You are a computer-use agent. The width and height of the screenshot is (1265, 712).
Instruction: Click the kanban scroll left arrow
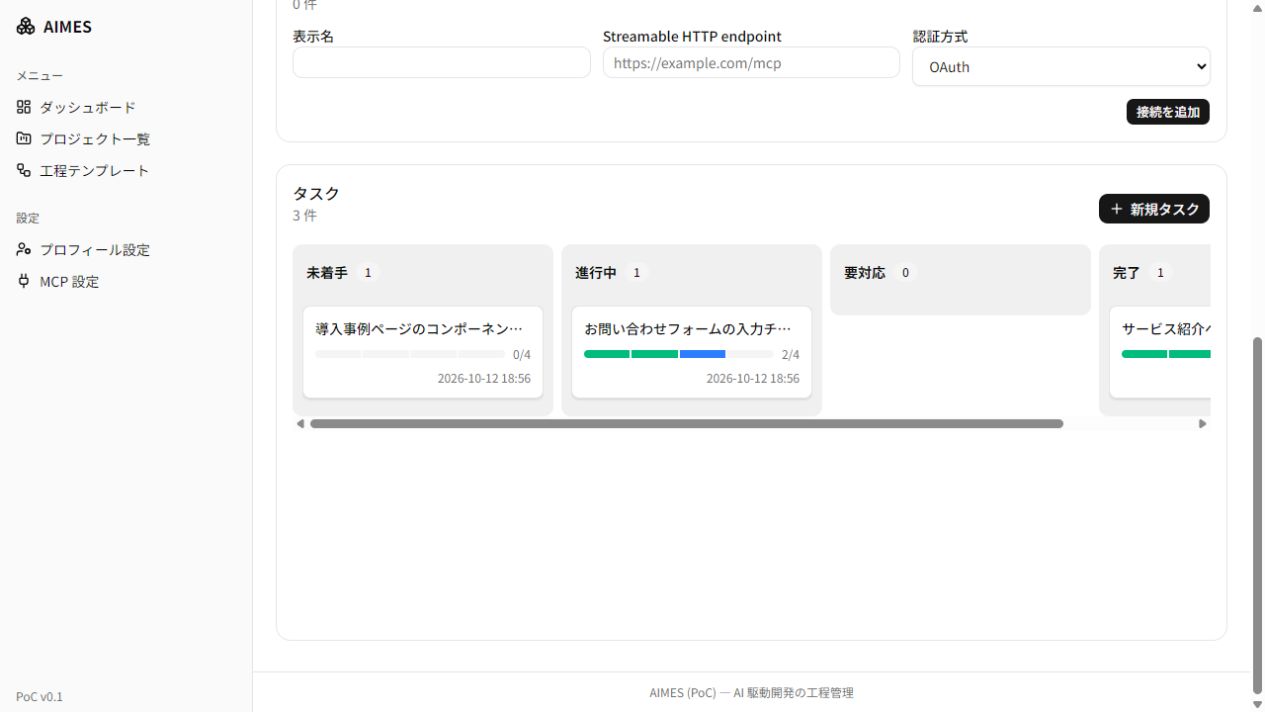click(x=300, y=424)
